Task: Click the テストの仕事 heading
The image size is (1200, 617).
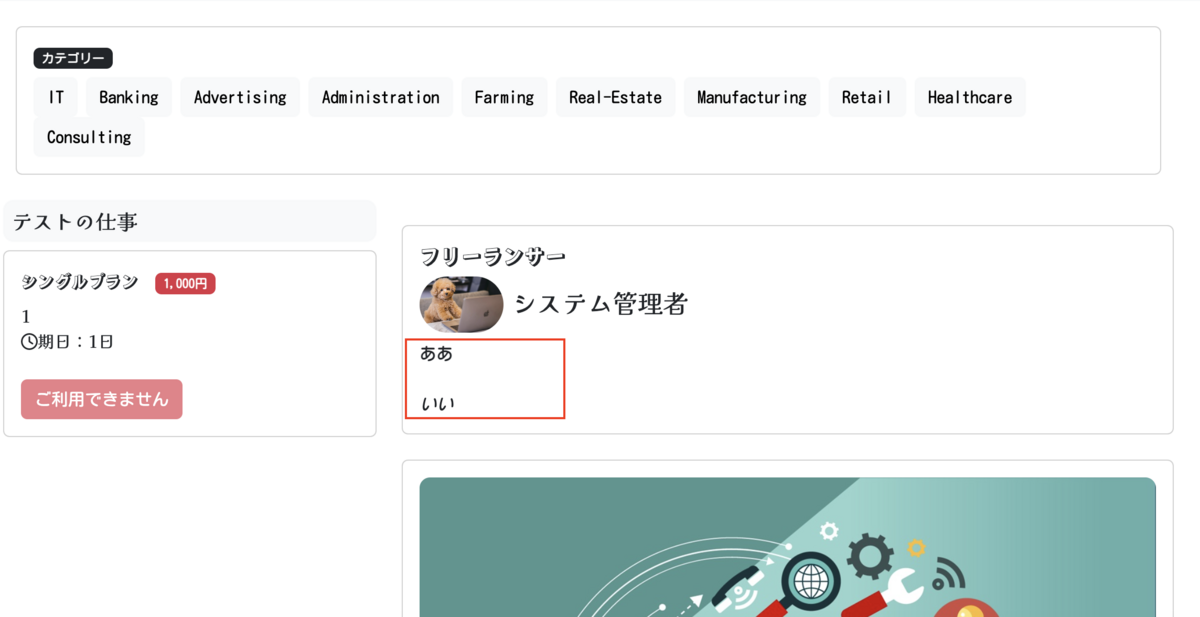Action: pos(76,222)
